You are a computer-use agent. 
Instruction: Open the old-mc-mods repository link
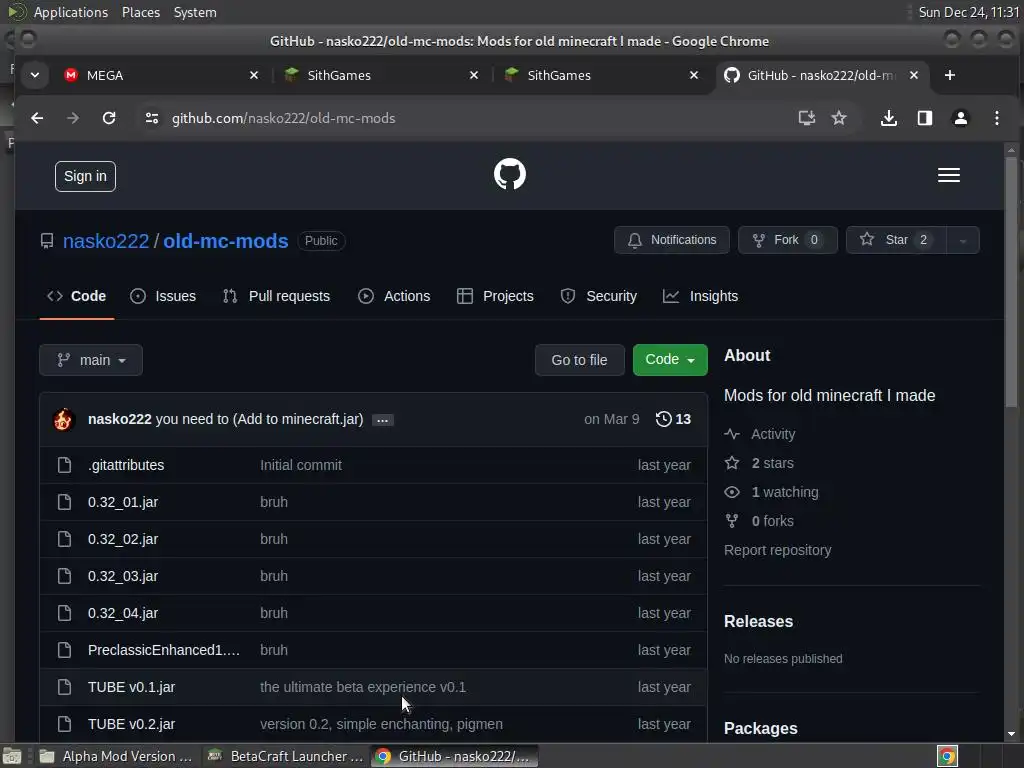coord(225,241)
